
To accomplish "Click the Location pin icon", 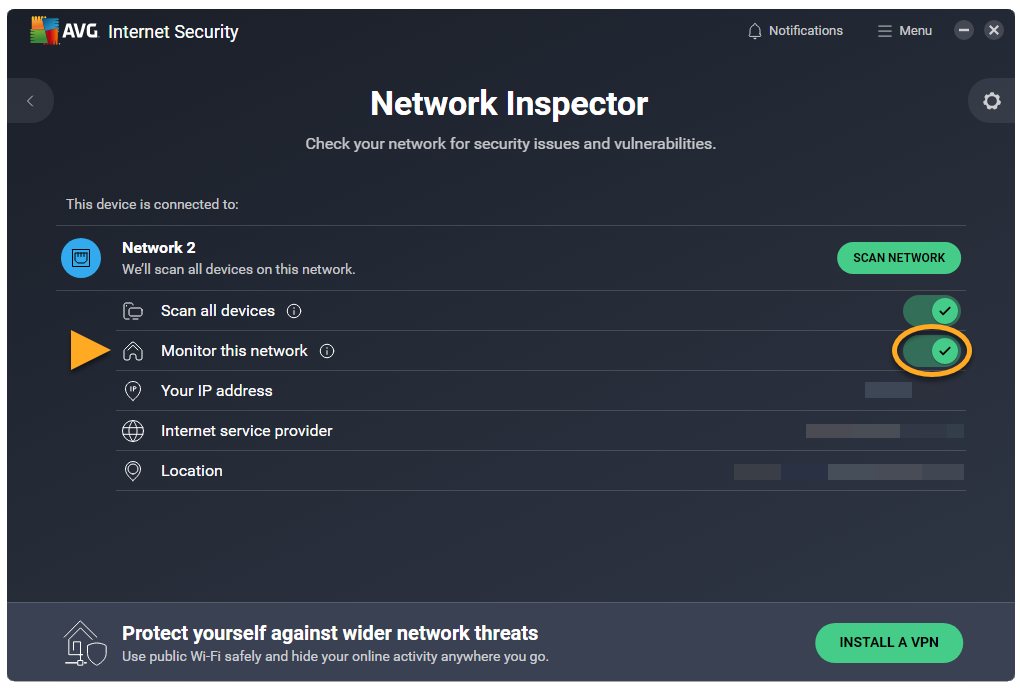I will (x=133, y=471).
